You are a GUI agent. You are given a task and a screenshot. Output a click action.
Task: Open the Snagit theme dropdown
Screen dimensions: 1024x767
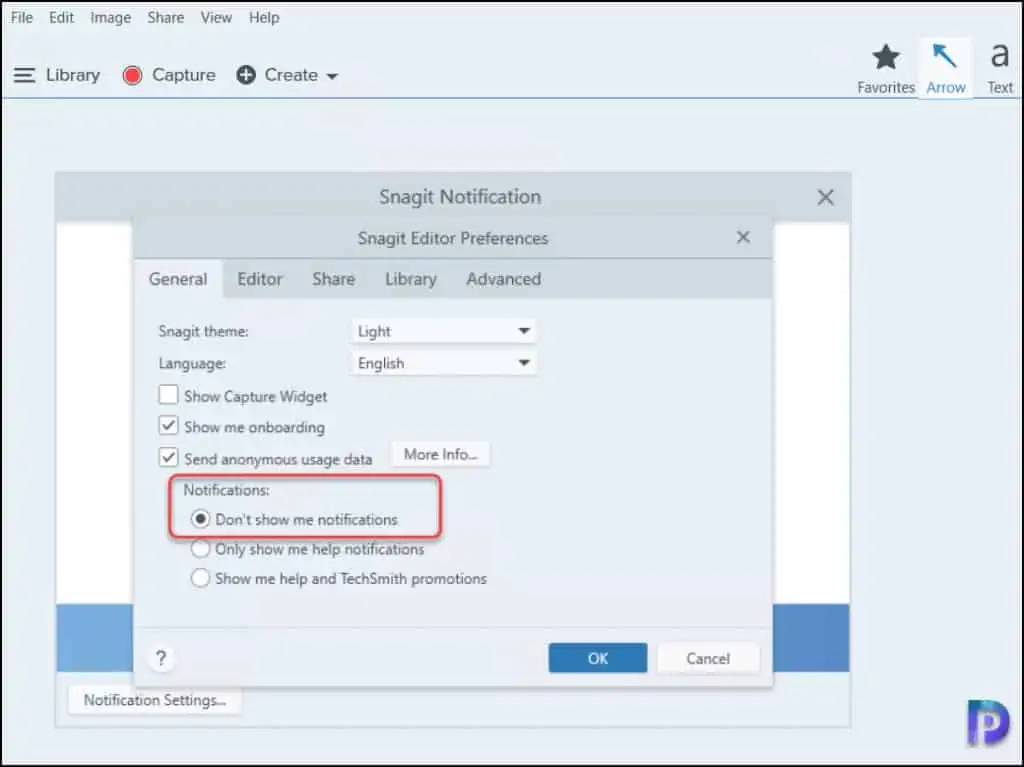[x=444, y=331]
